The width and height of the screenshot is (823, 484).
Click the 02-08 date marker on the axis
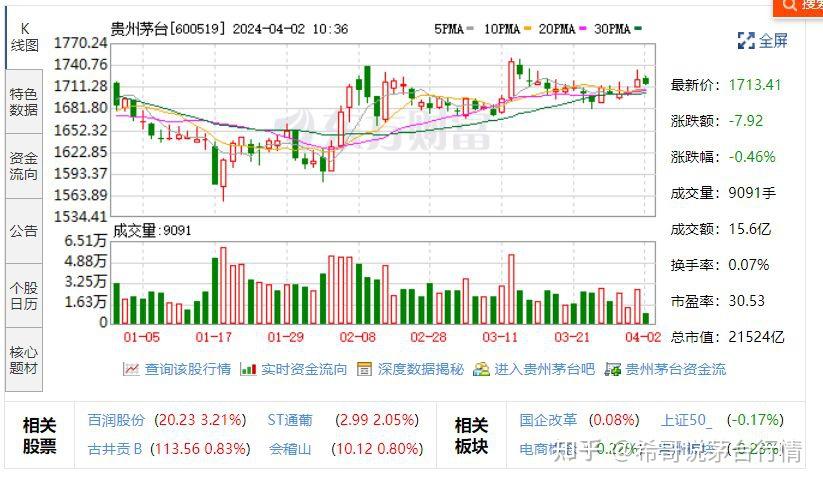357,337
